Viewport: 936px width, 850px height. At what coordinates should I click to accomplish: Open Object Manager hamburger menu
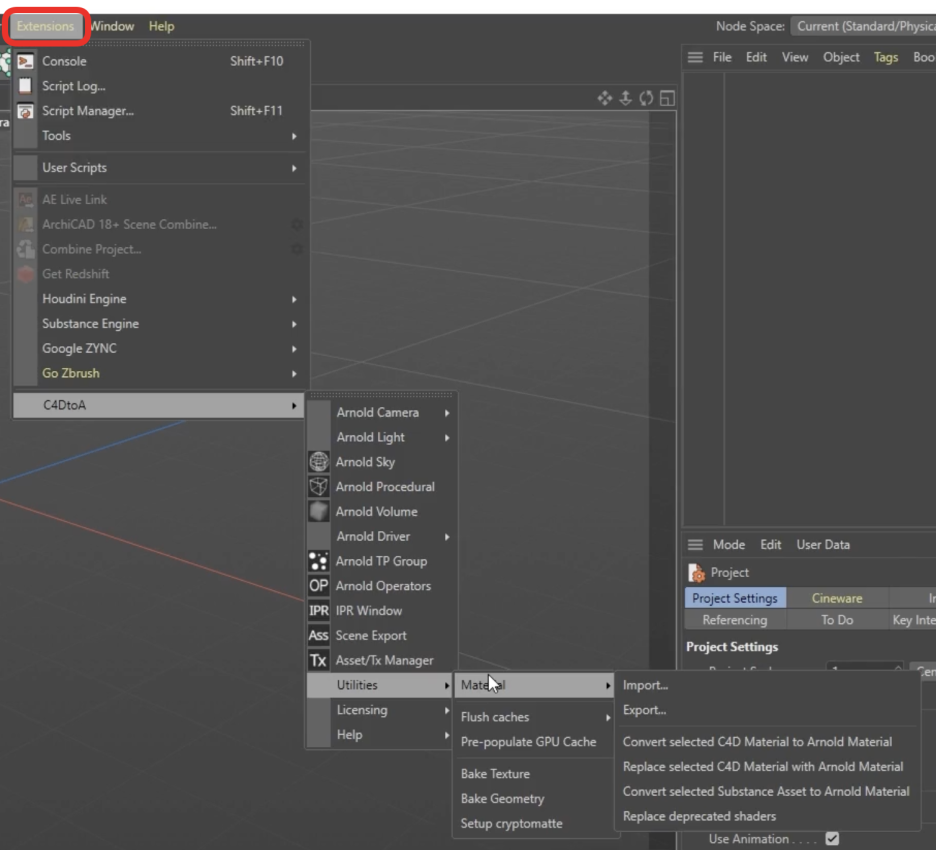695,57
